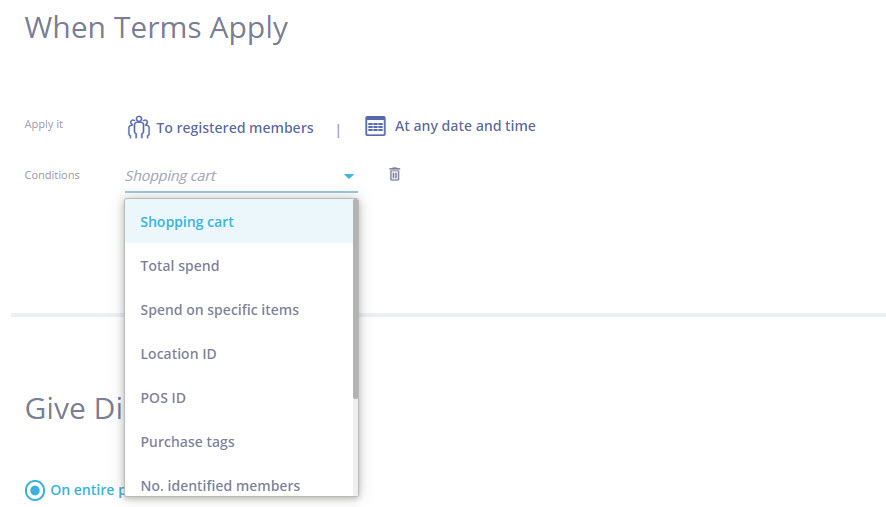
Task: Click the Shopping cart conditions field
Action: 241,176
